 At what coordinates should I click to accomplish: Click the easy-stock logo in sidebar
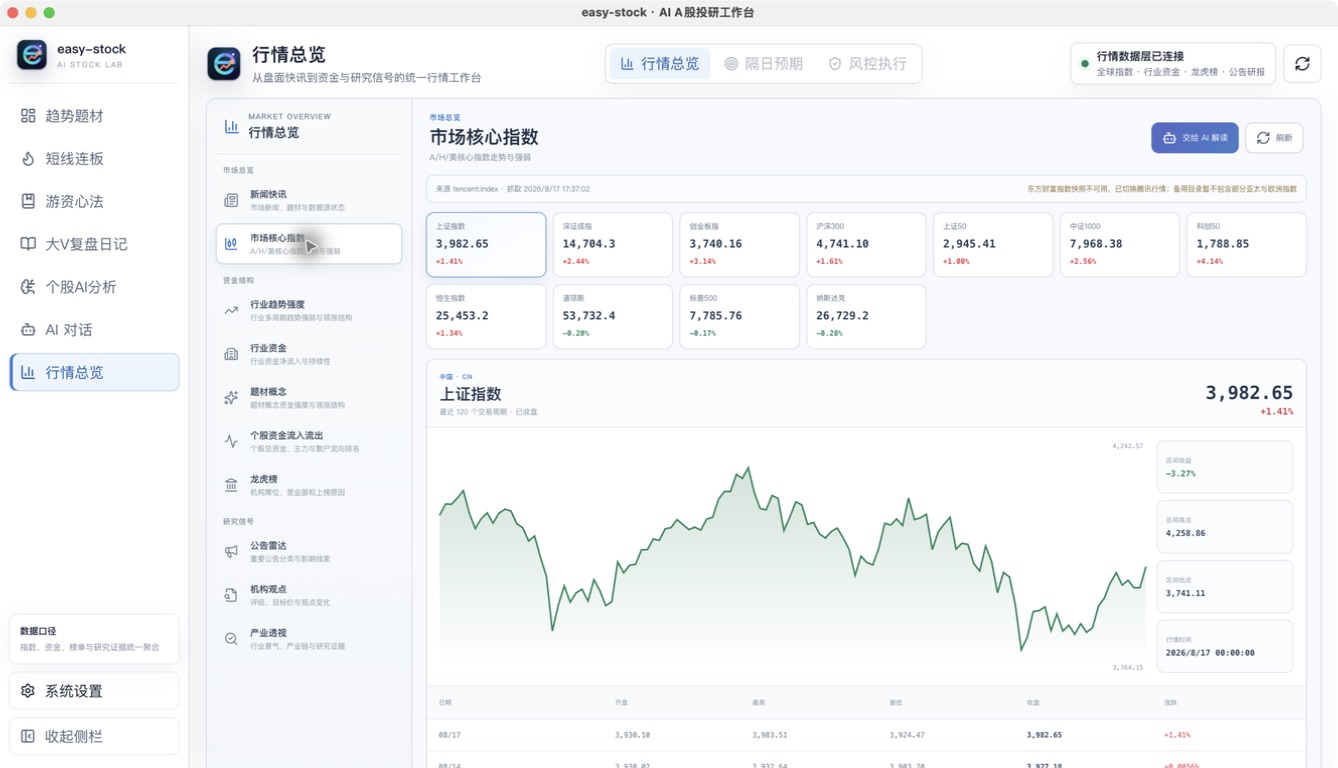click(32, 55)
